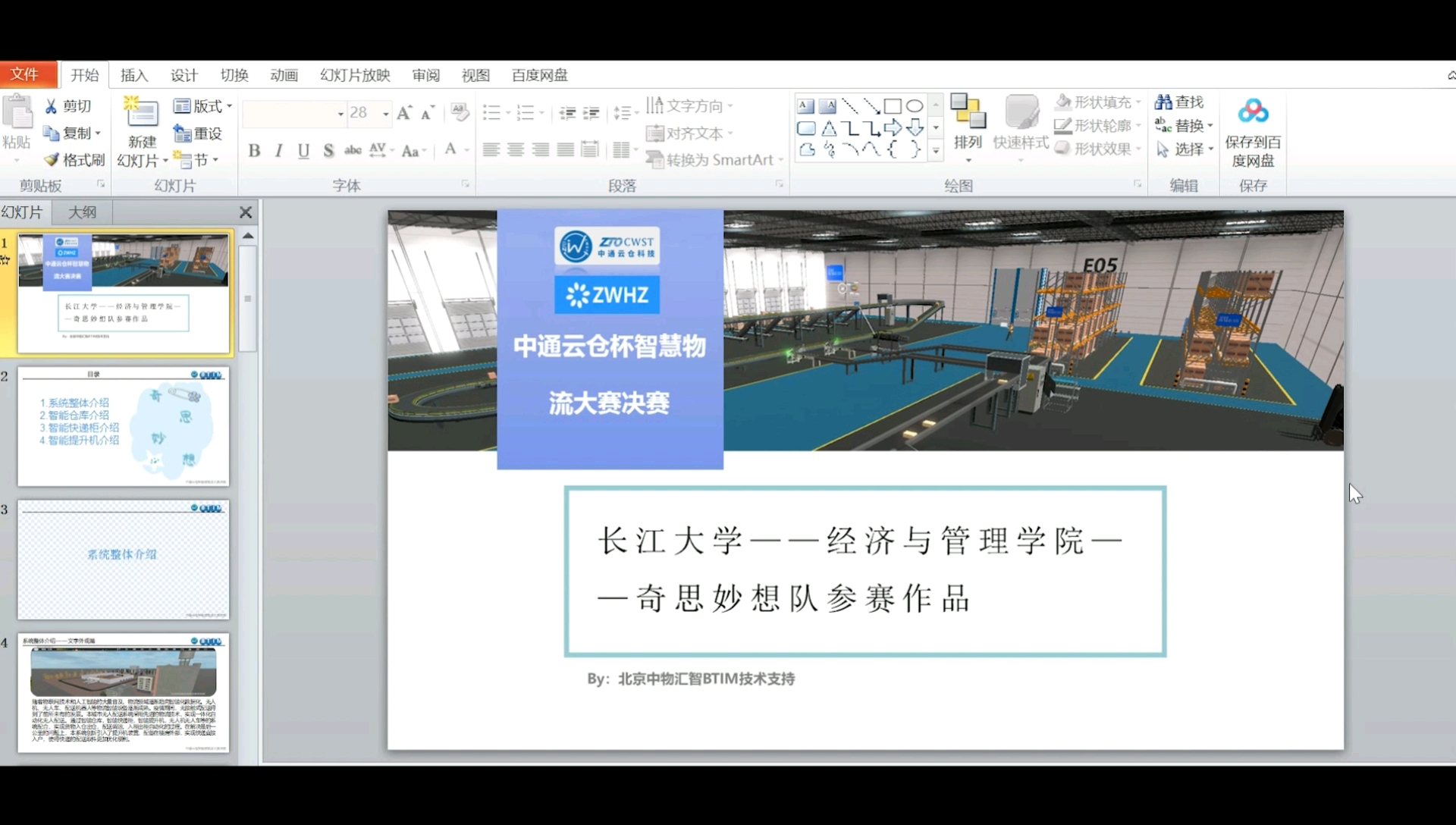Toggle text Shadow formatting
The height and width of the screenshot is (825, 1456).
click(x=328, y=150)
